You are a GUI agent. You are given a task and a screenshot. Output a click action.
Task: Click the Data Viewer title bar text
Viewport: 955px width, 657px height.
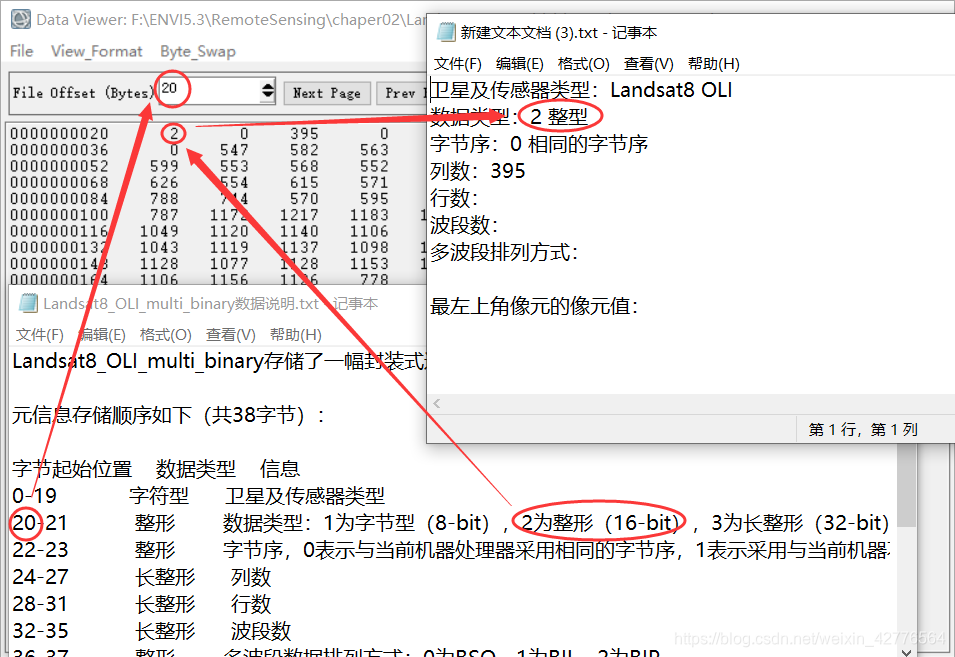click(231, 19)
